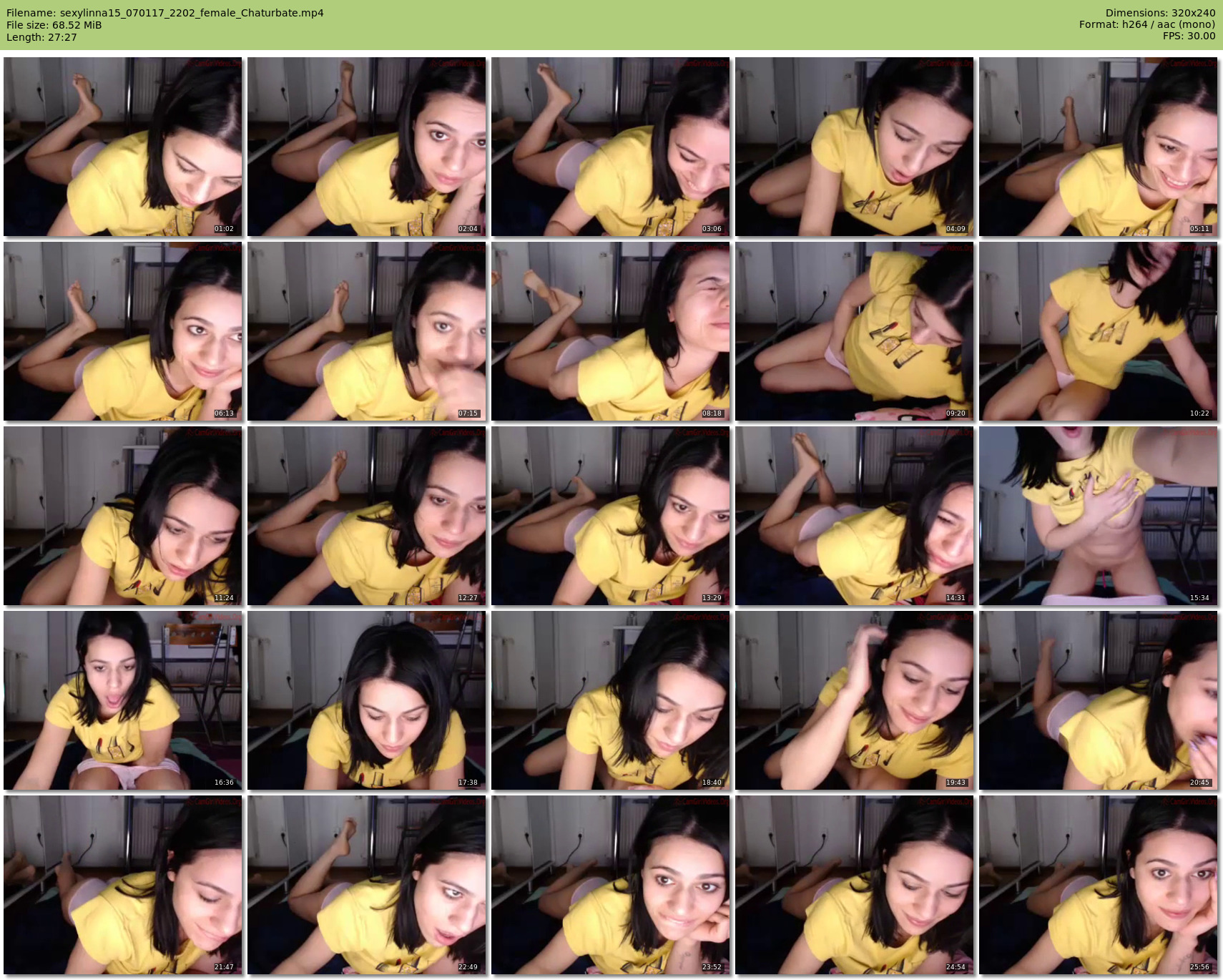Select the "File size: 68.52 MiB" text
The height and width of the screenshot is (980, 1223).
click(x=54, y=25)
